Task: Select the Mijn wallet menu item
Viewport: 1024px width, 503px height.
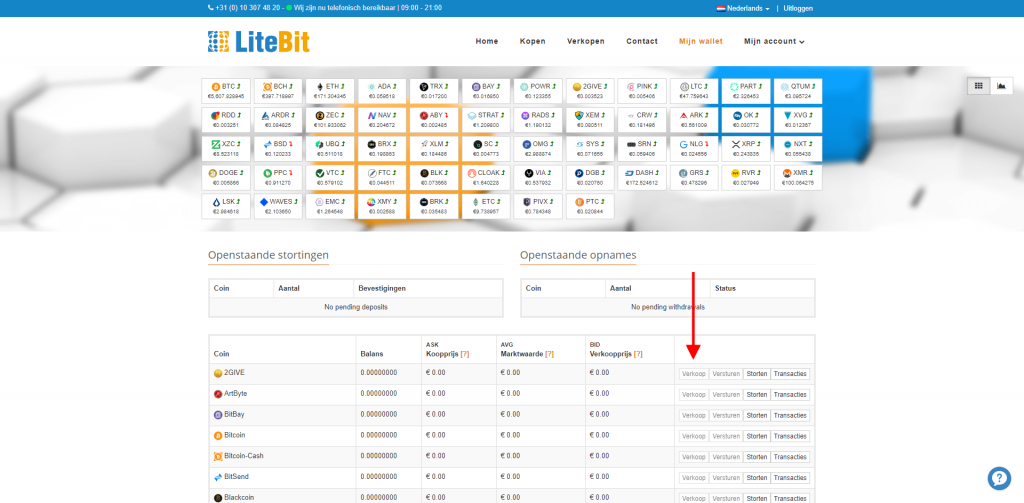Action: coord(701,41)
